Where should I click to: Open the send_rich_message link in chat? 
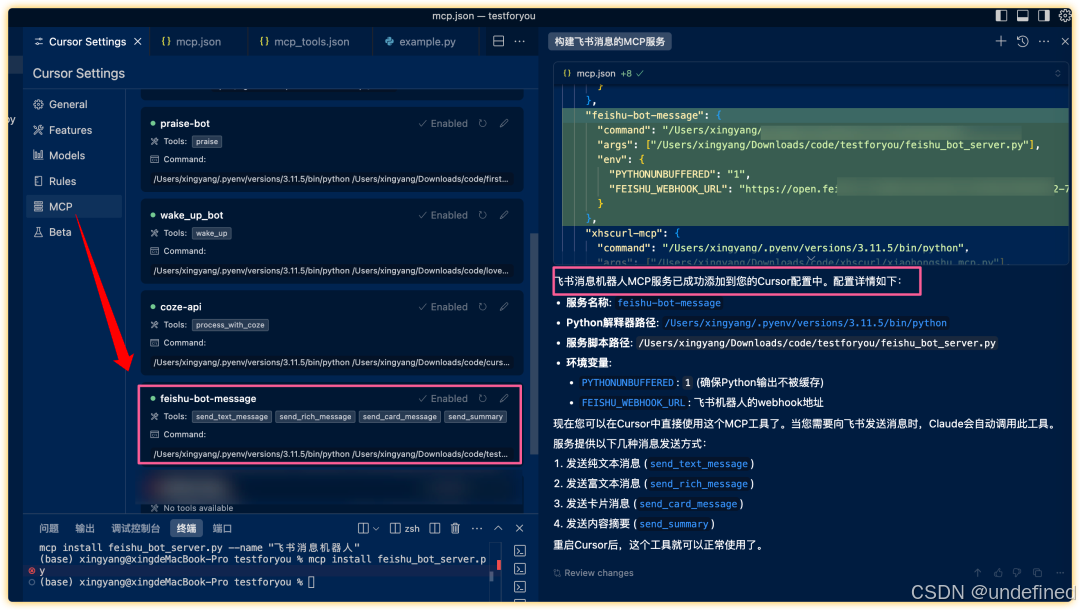698,485
